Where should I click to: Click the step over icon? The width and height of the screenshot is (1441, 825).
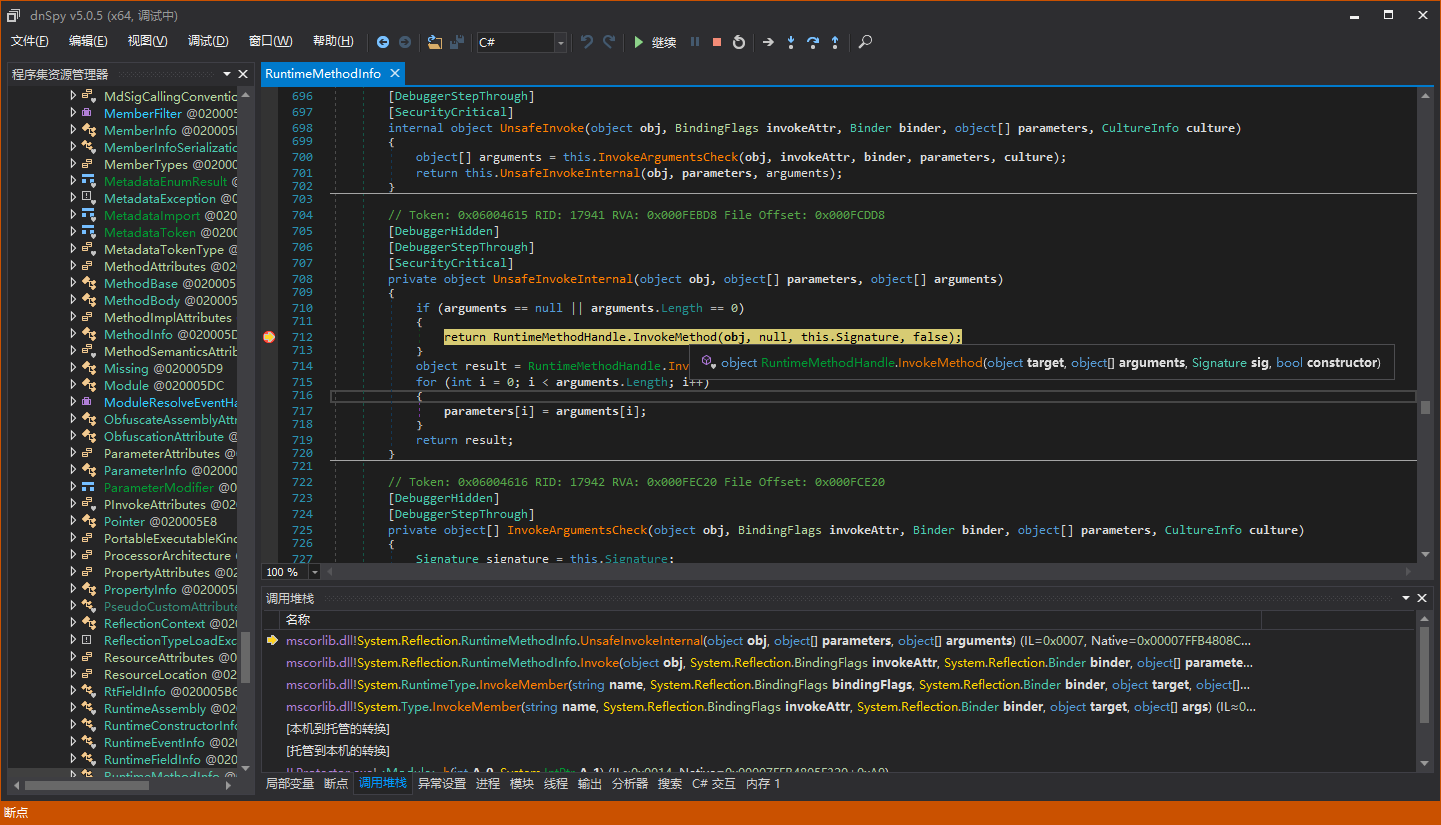[813, 42]
